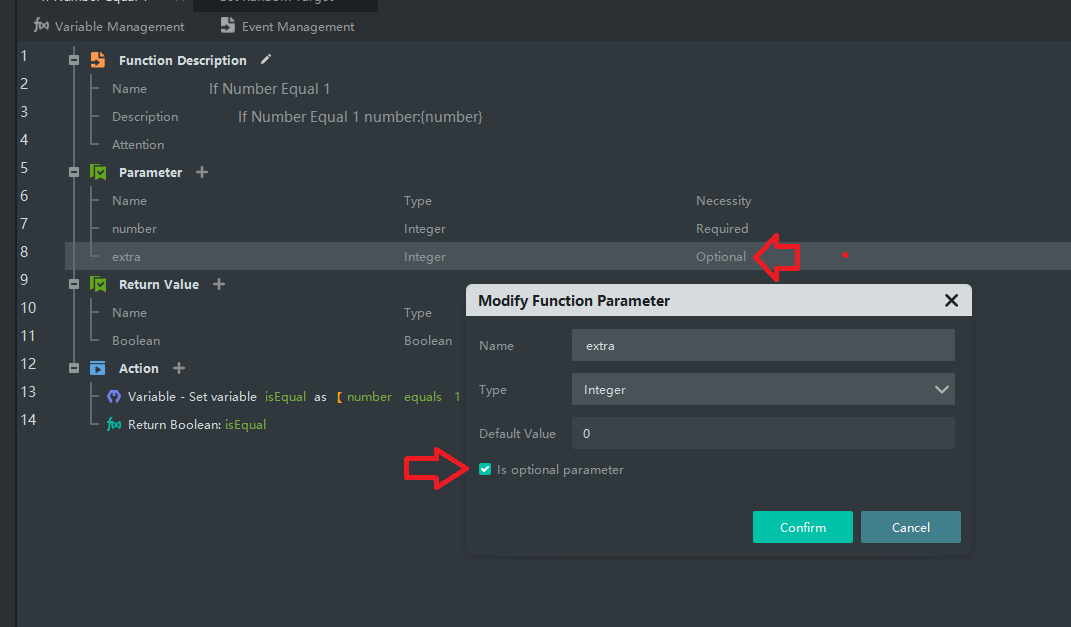Add a new action with plus icon
1071x627 pixels.
tap(179, 368)
